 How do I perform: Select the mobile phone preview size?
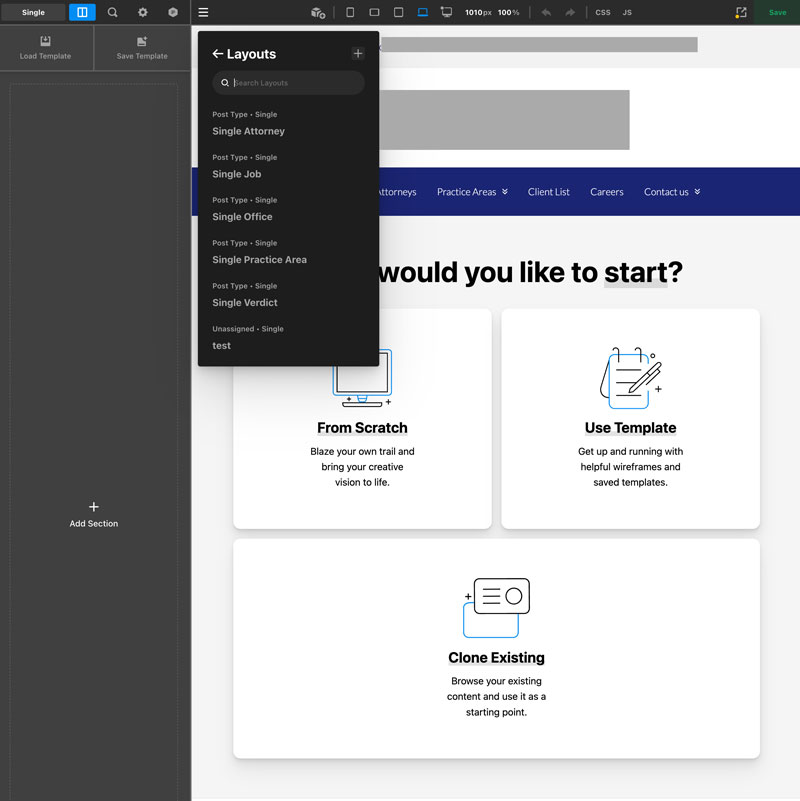click(x=350, y=13)
